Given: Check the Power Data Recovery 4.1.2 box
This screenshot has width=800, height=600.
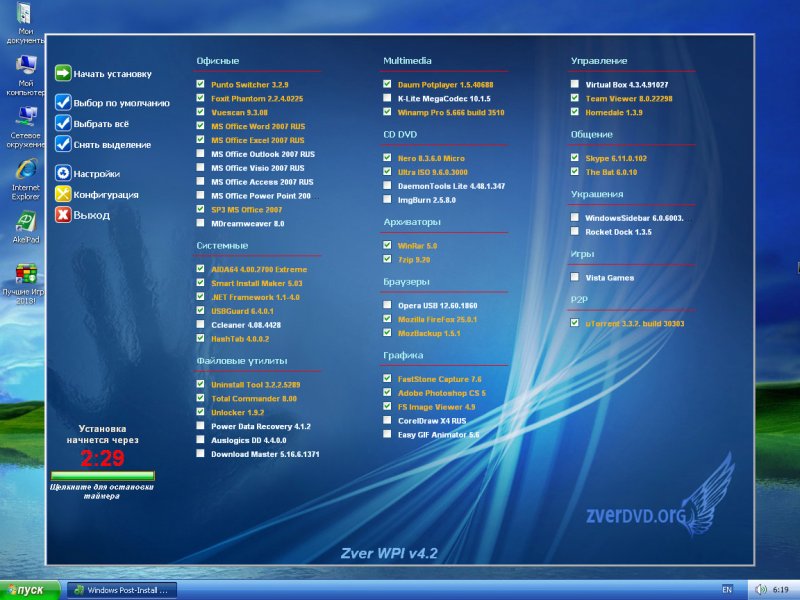Looking at the screenshot, I should tap(201, 426).
